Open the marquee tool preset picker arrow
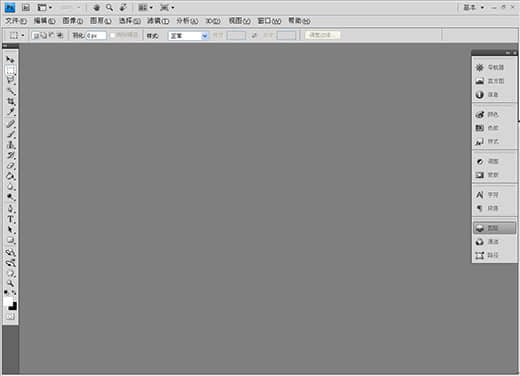Screen dimensions: 520x376 [x=23, y=35]
